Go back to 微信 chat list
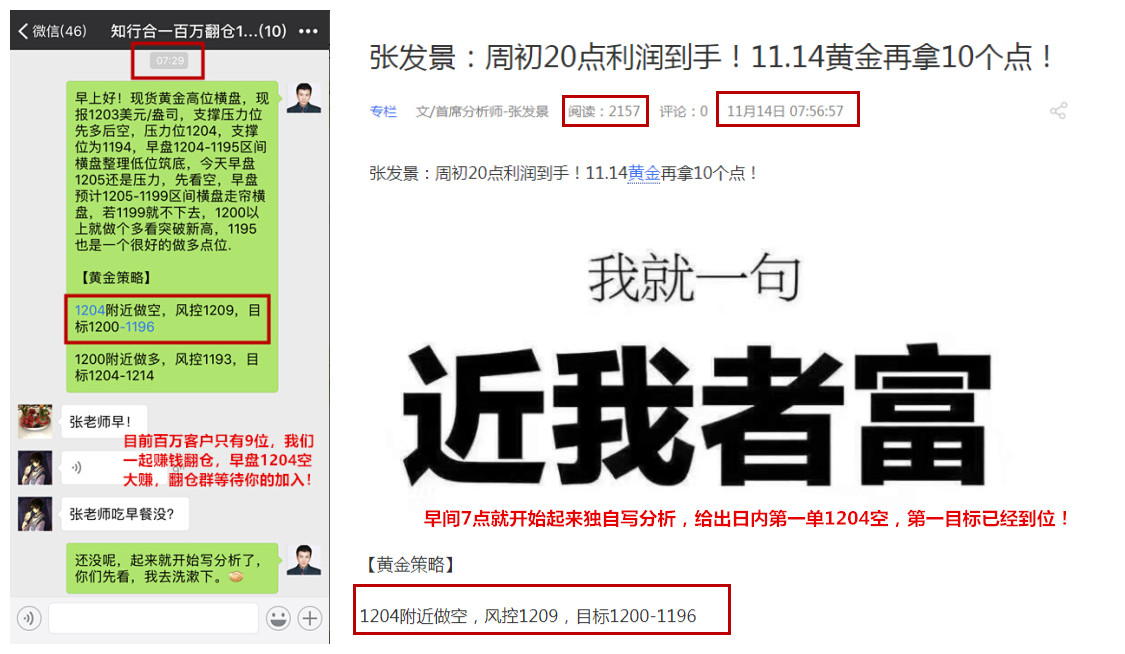 [x=52, y=31]
